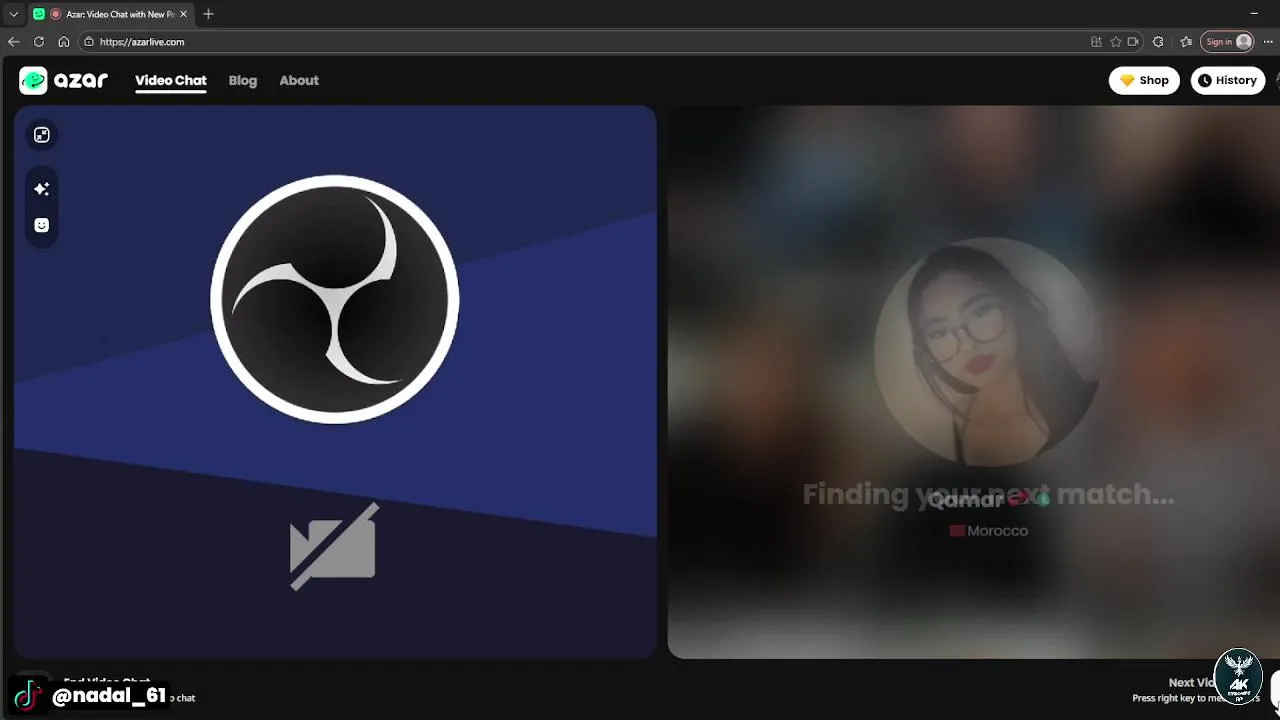Open the tab search dropdown arrow
Viewport: 1280px width, 720px height.
coord(14,14)
